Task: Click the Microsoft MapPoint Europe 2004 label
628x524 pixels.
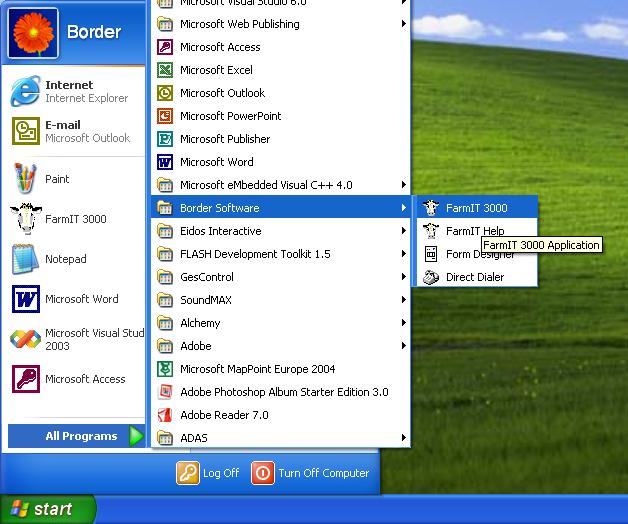Action: point(258,369)
